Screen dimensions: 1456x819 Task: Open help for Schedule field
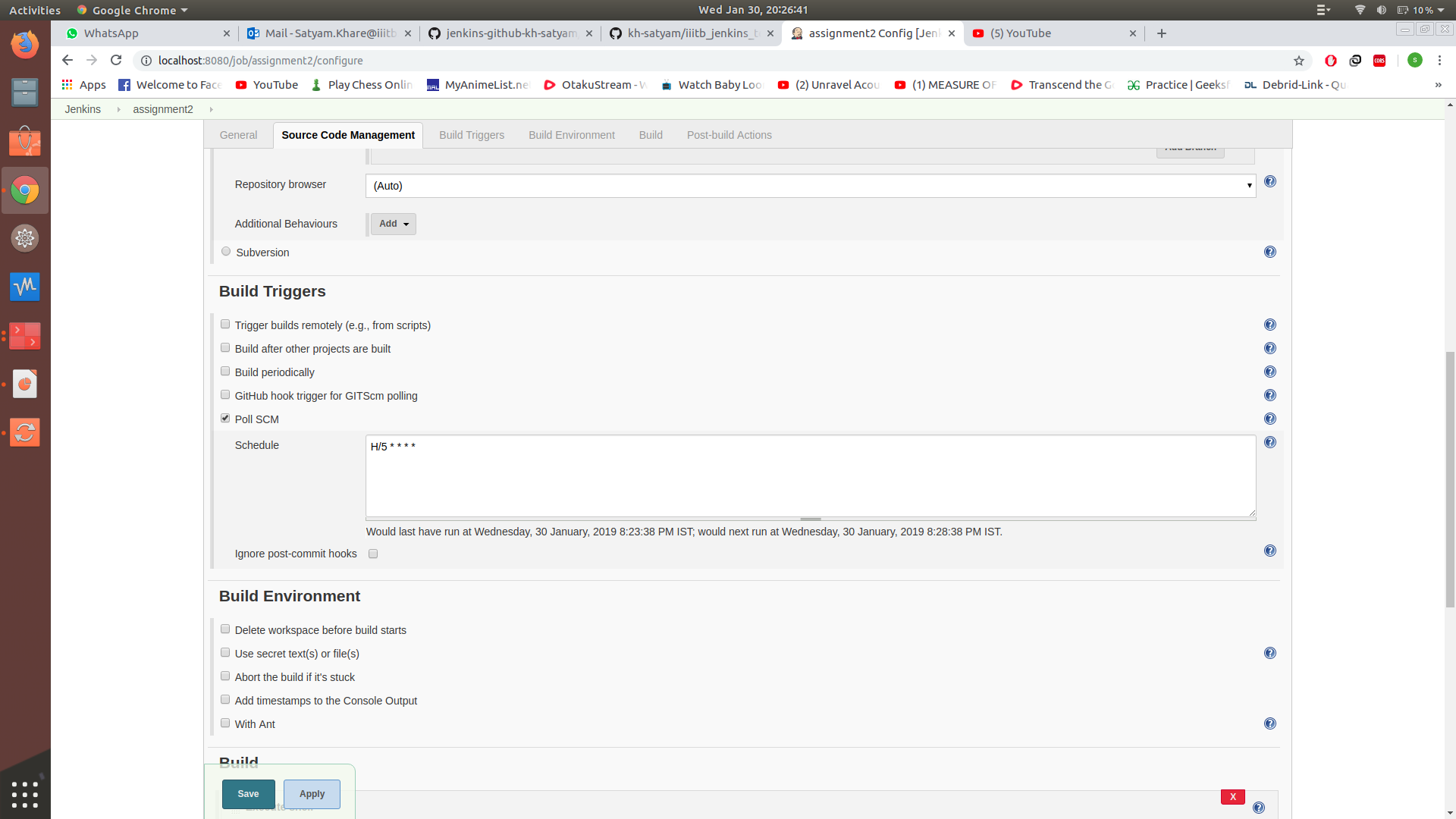[1270, 442]
